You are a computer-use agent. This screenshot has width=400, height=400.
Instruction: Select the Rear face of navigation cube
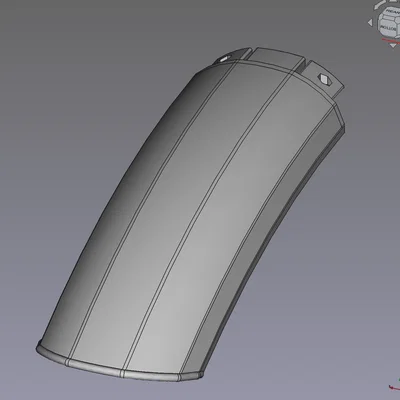[x=392, y=12]
